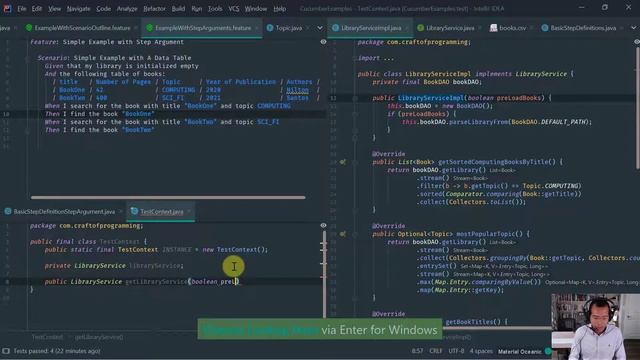Close the BasicStepDefinitions.java tab
Viewport: 640px width, 360px height.
[x=622, y=28]
